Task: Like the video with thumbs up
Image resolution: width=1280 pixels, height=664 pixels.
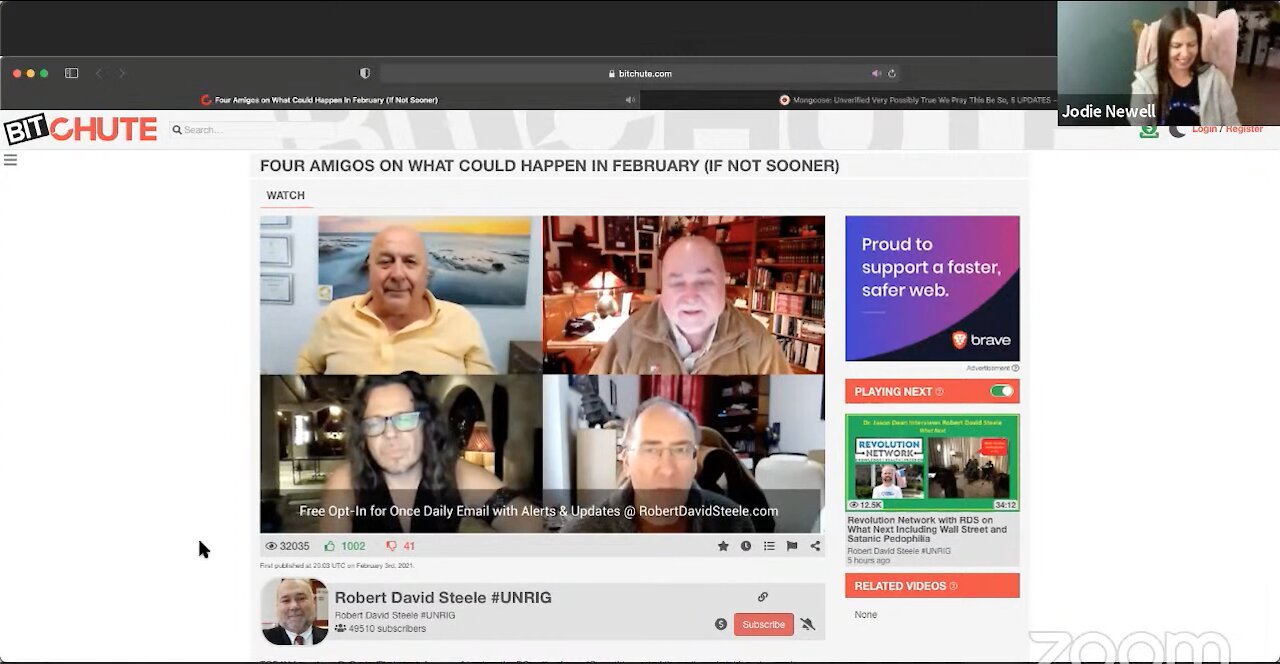Action: point(329,546)
